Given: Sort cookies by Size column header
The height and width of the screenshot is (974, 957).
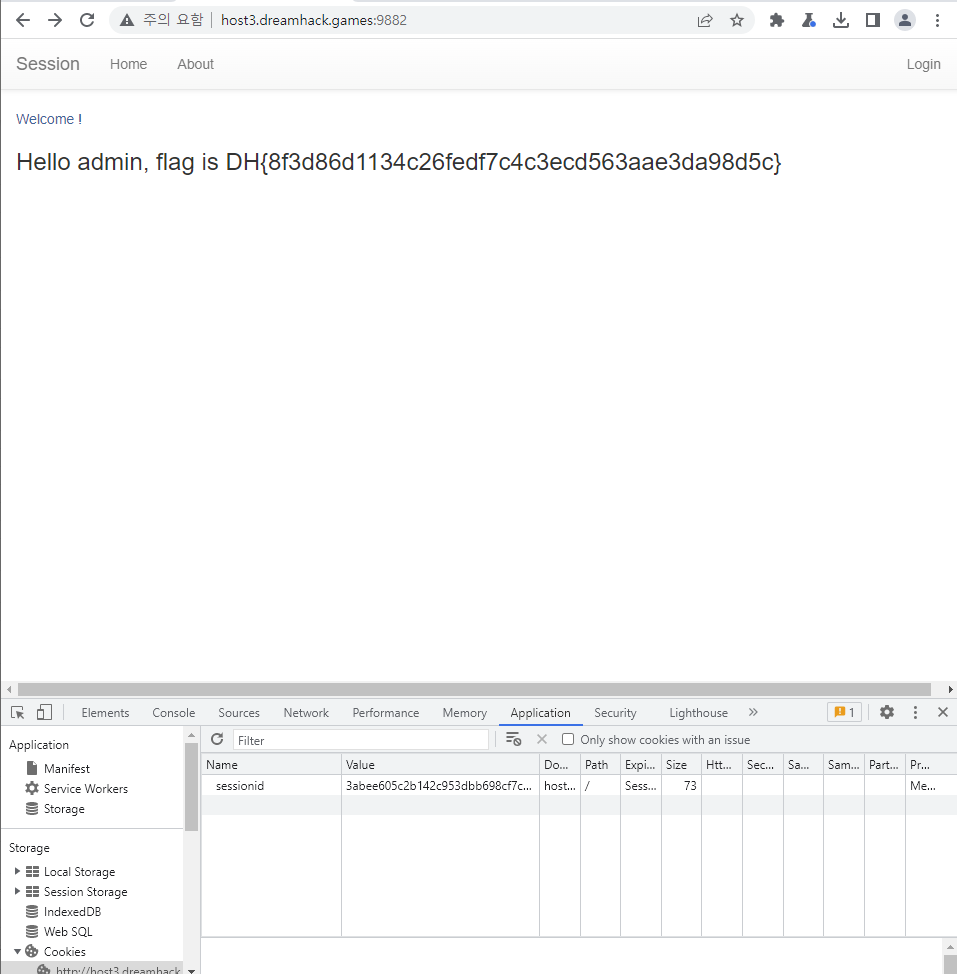Looking at the screenshot, I should pos(681,765).
